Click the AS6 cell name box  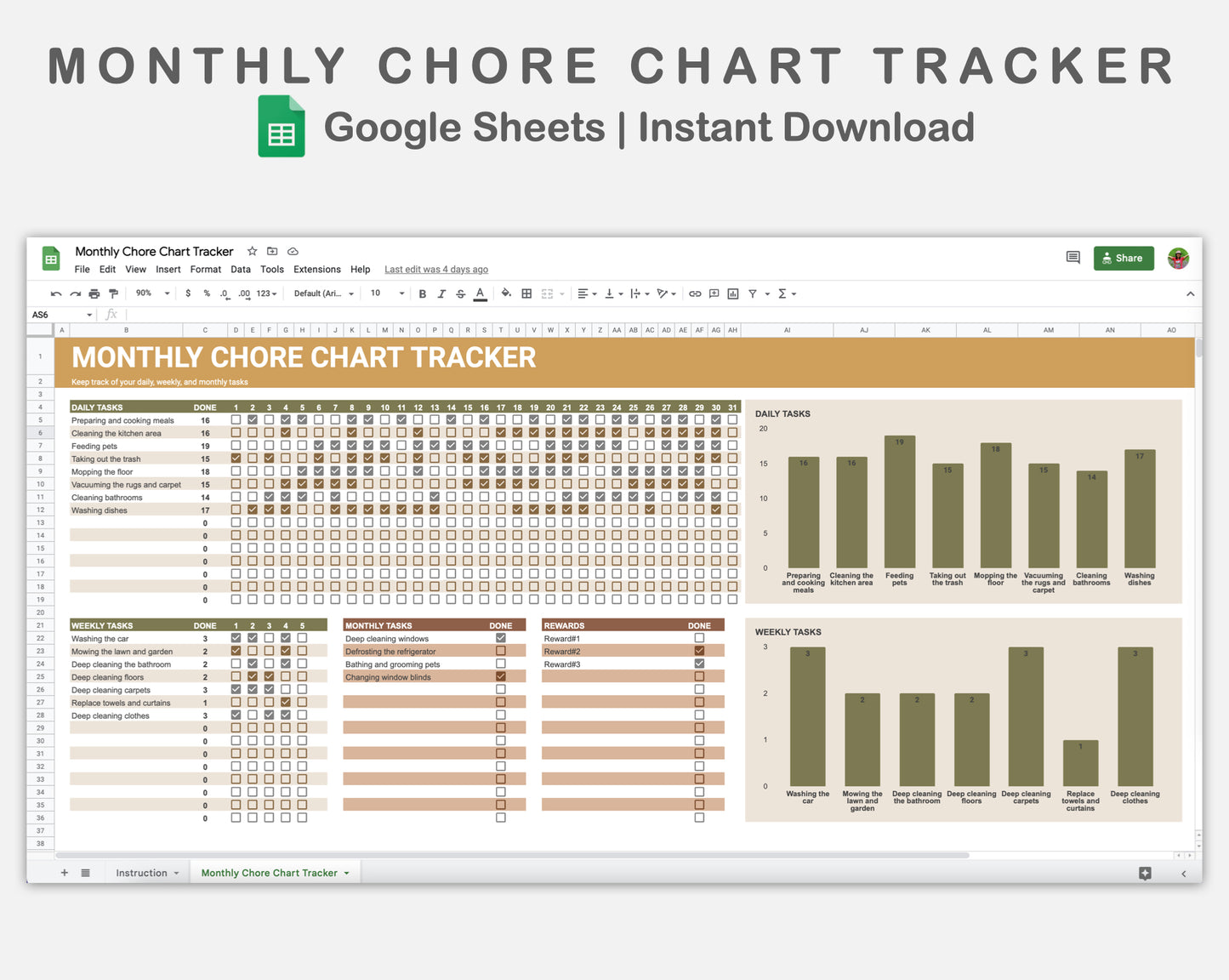click(x=60, y=315)
